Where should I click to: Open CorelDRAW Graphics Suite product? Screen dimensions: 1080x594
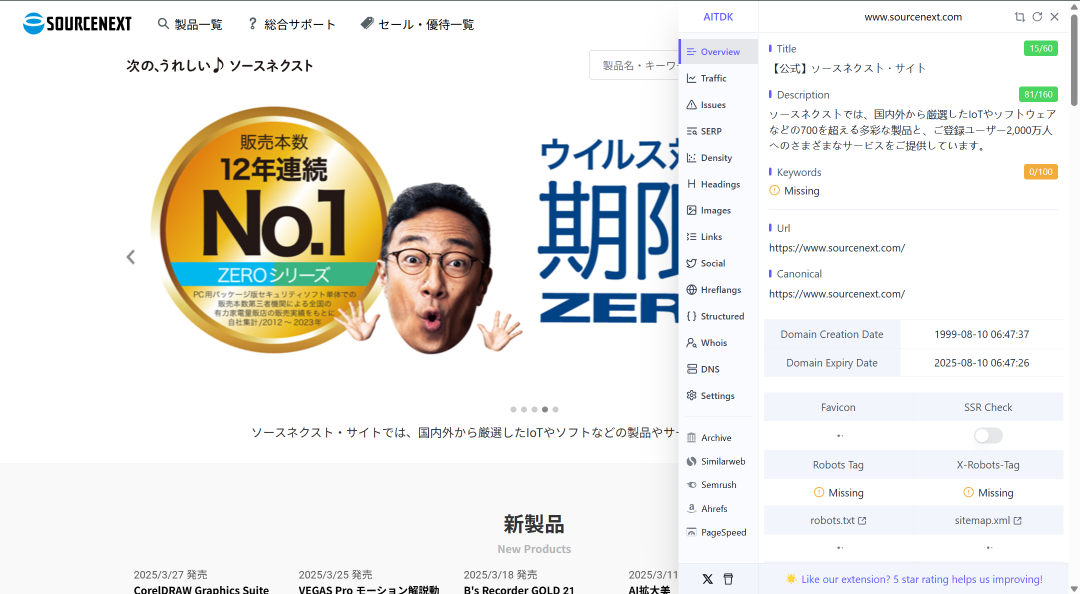201,589
